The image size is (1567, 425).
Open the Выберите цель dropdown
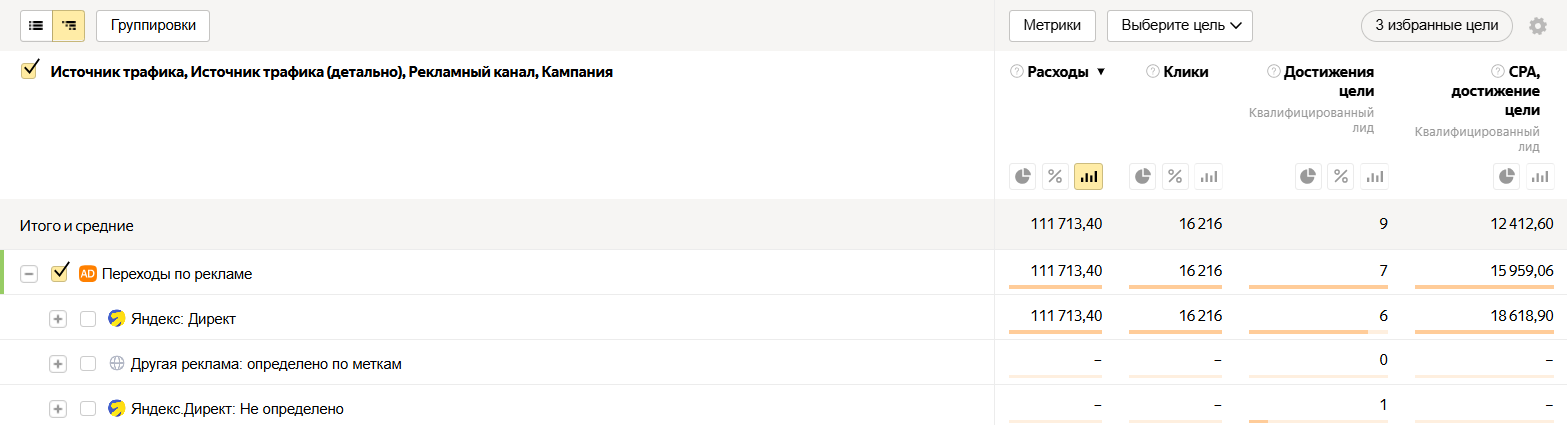point(1180,26)
